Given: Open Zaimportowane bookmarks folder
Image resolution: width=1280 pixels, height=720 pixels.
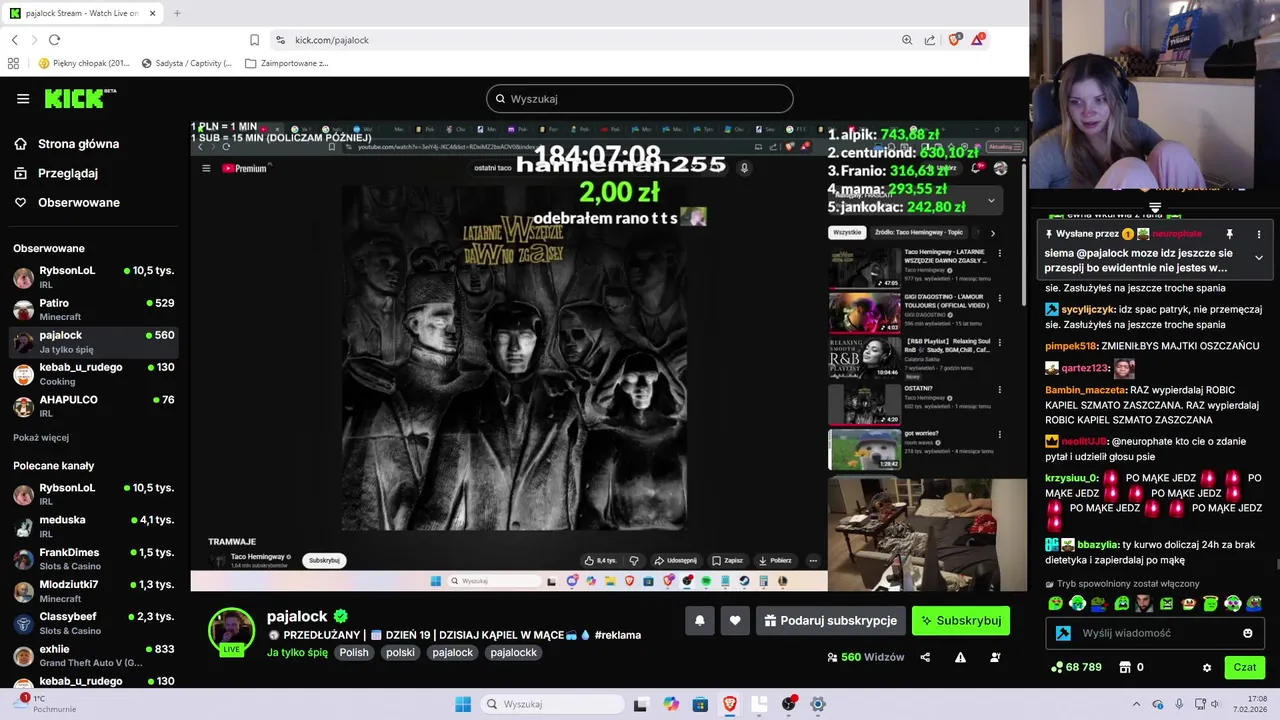Looking at the screenshot, I should (x=286, y=63).
